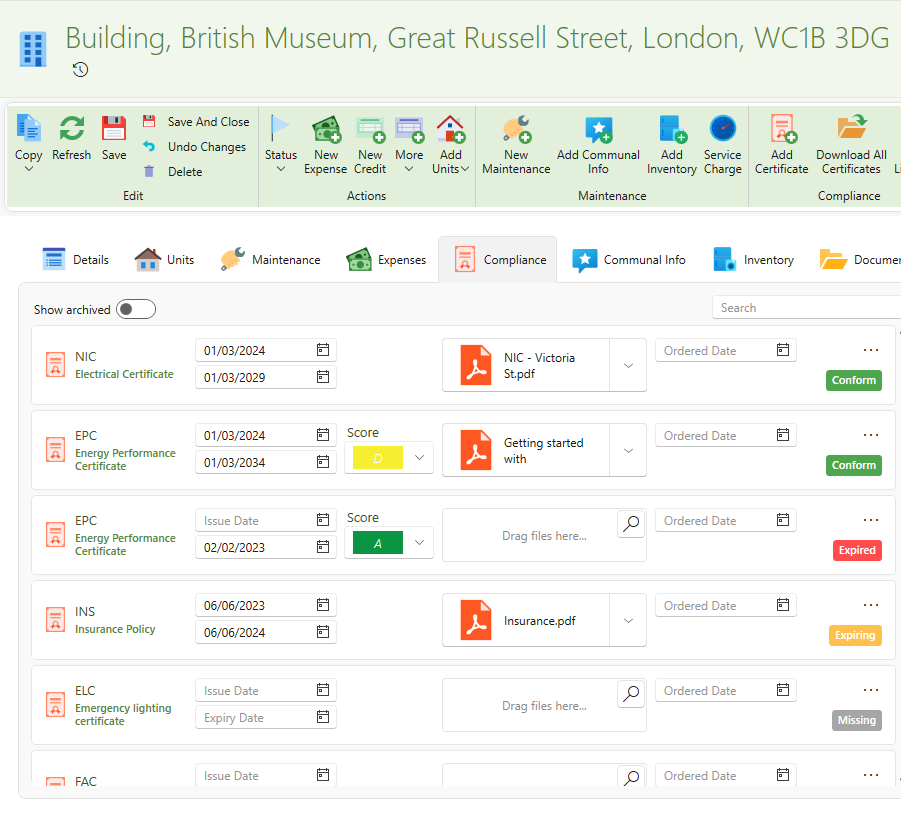Click Expiring status badge on INS row
The height and width of the screenshot is (816, 901).
pyautogui.click(x=855, y=635)
